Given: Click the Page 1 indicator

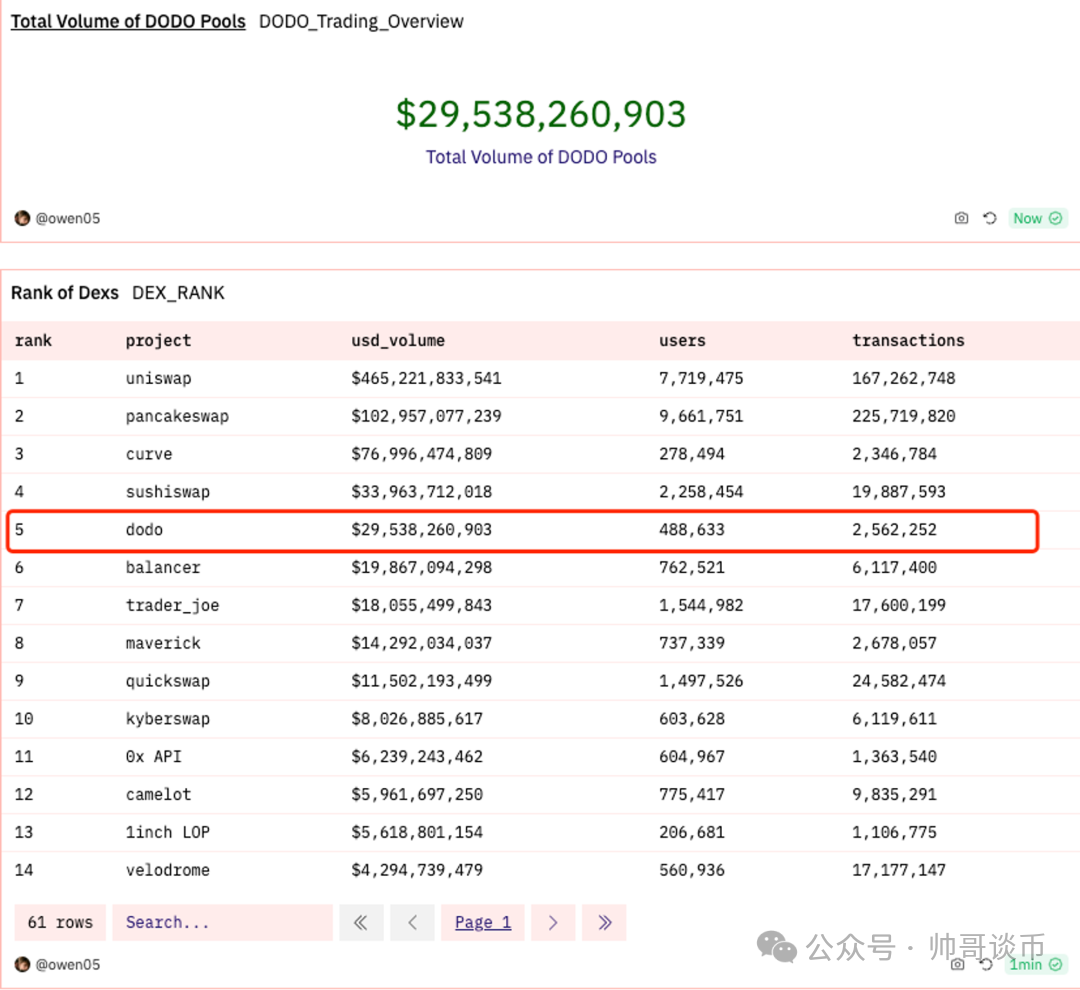Looking at the screenshot, I should pyautogui.click(x=483, y=922).
